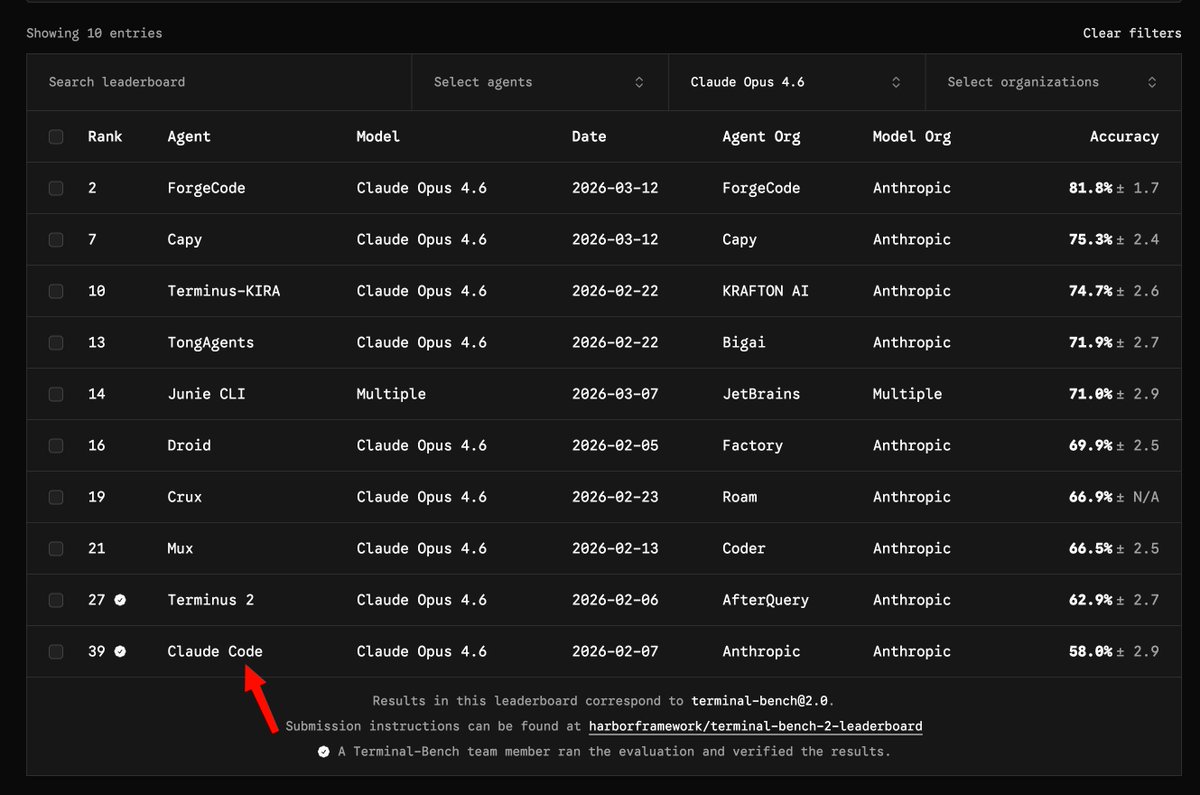The image size is (1200, 795).
Task: Click the verified badge beside rank 39
Action: [x=120, y=652]
